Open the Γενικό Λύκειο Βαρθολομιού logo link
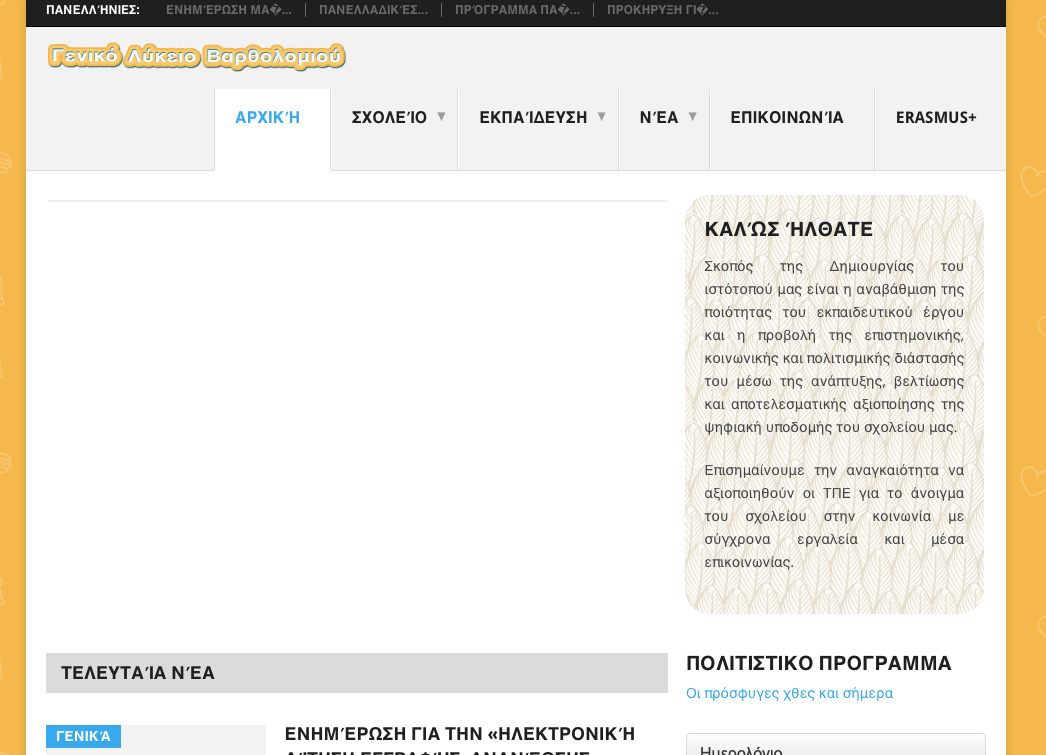This screenshot has width=1046, height=755. pos(196,56)
